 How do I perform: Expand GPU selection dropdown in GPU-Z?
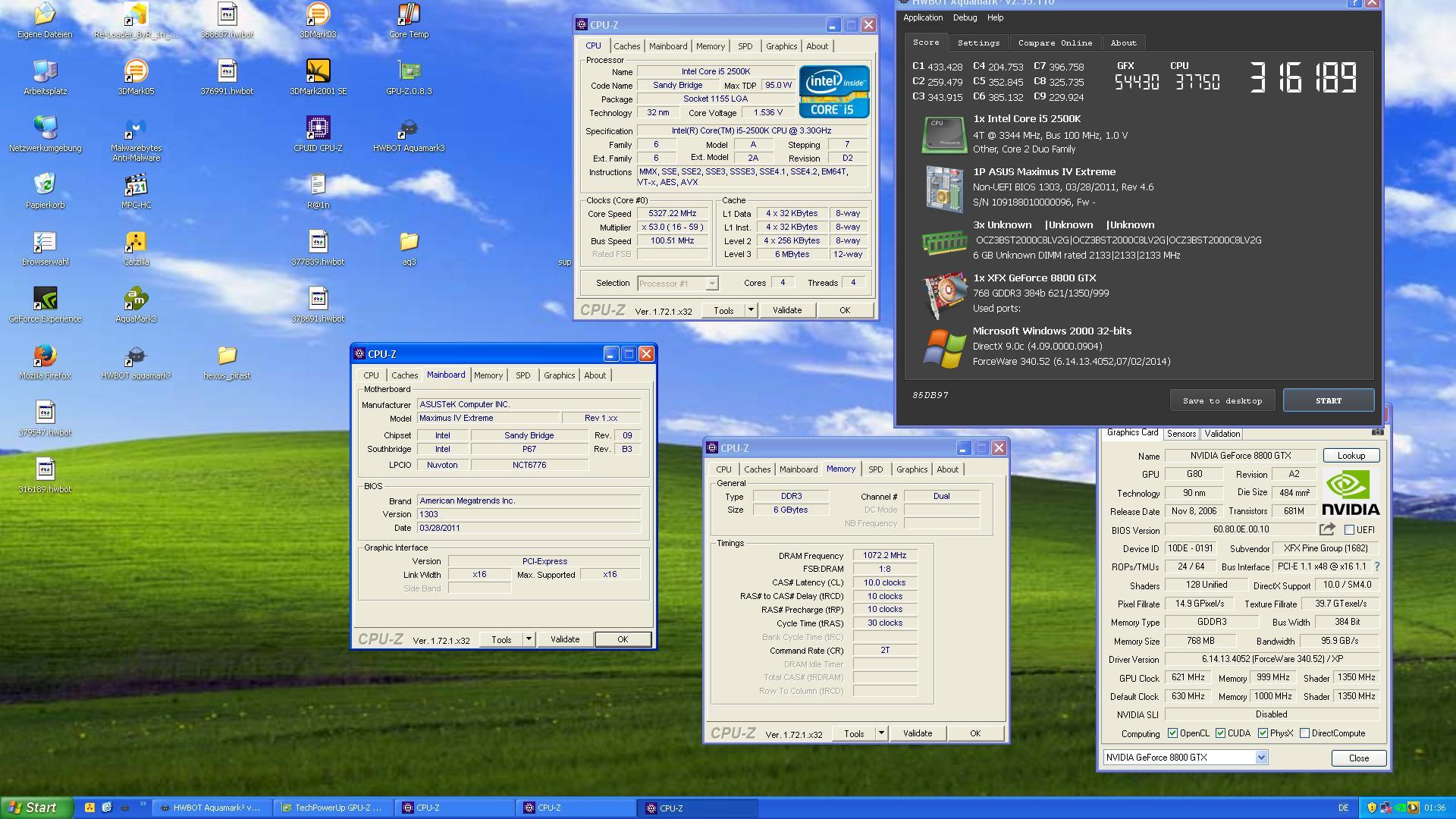click(1261, 758)
